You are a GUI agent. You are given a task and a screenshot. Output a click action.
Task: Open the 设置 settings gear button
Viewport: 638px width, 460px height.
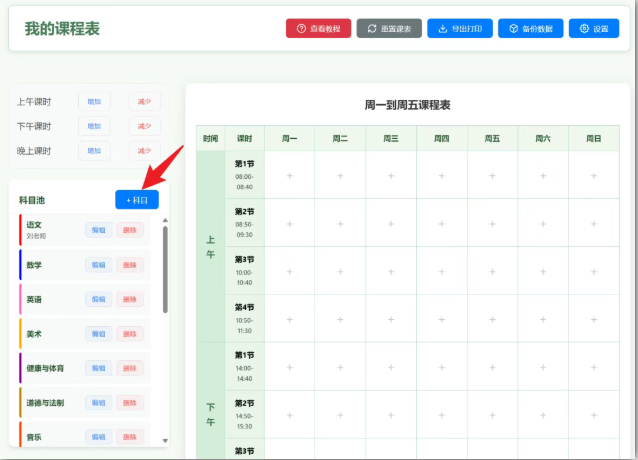[594, 29]
